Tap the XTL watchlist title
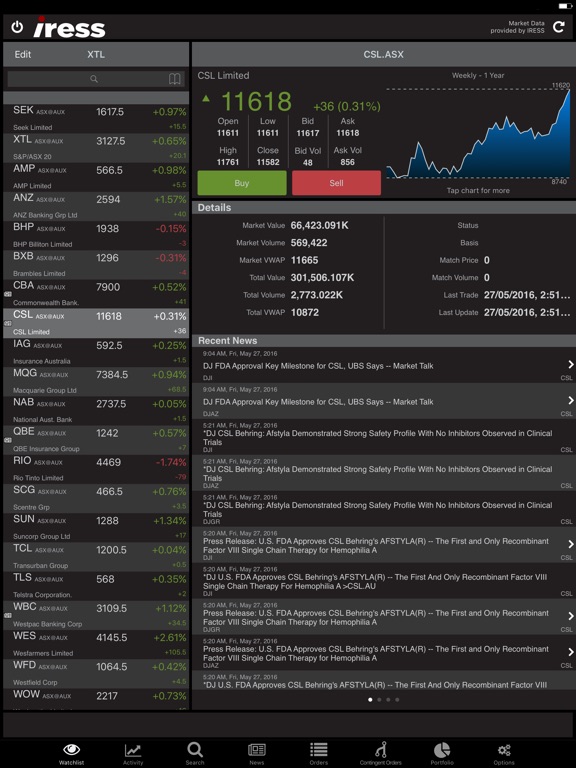 coord(96,54)
